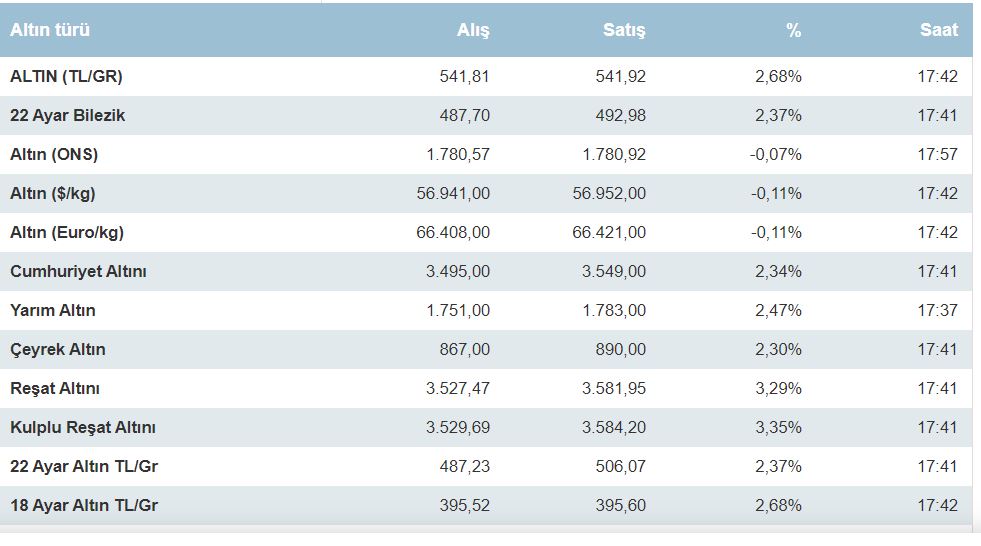The width and height of the screenshot is (981, 546).
Task: Open the 22 Ayar Altın TL/Gr row
Action: click(x=84, y=466)
